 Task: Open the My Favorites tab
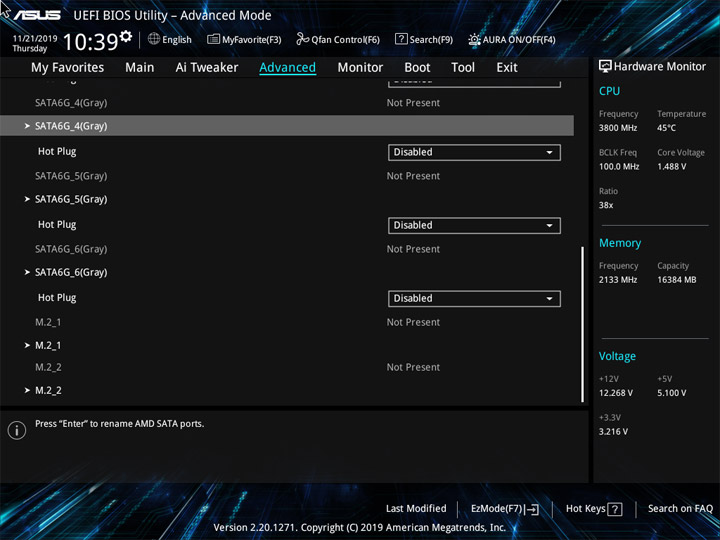pyautogui.click(x=68, y=68)
